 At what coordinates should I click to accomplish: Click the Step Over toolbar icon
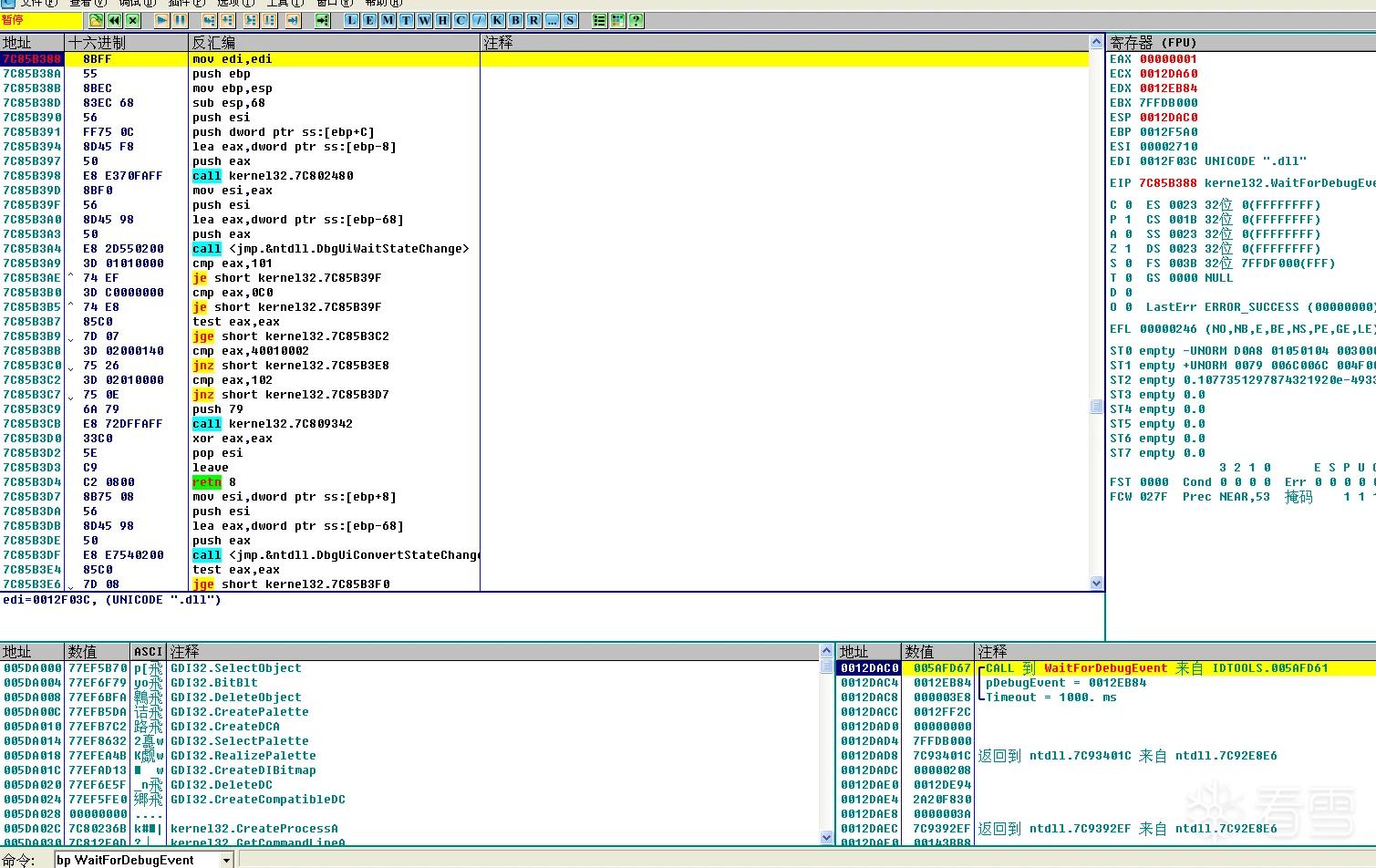[228, 20]
